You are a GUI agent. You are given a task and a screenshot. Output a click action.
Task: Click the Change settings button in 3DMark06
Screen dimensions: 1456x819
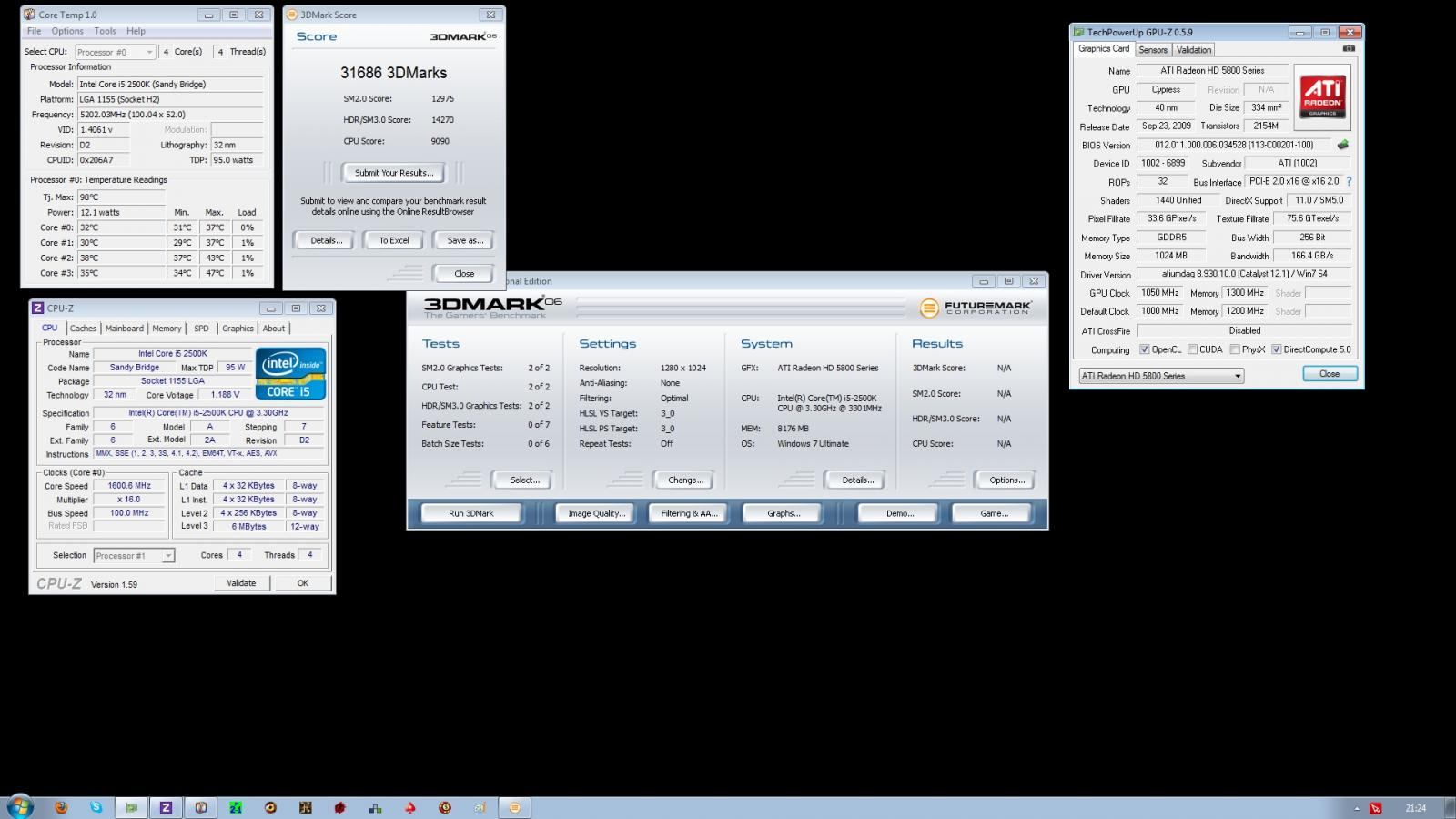tap(684, 480)
